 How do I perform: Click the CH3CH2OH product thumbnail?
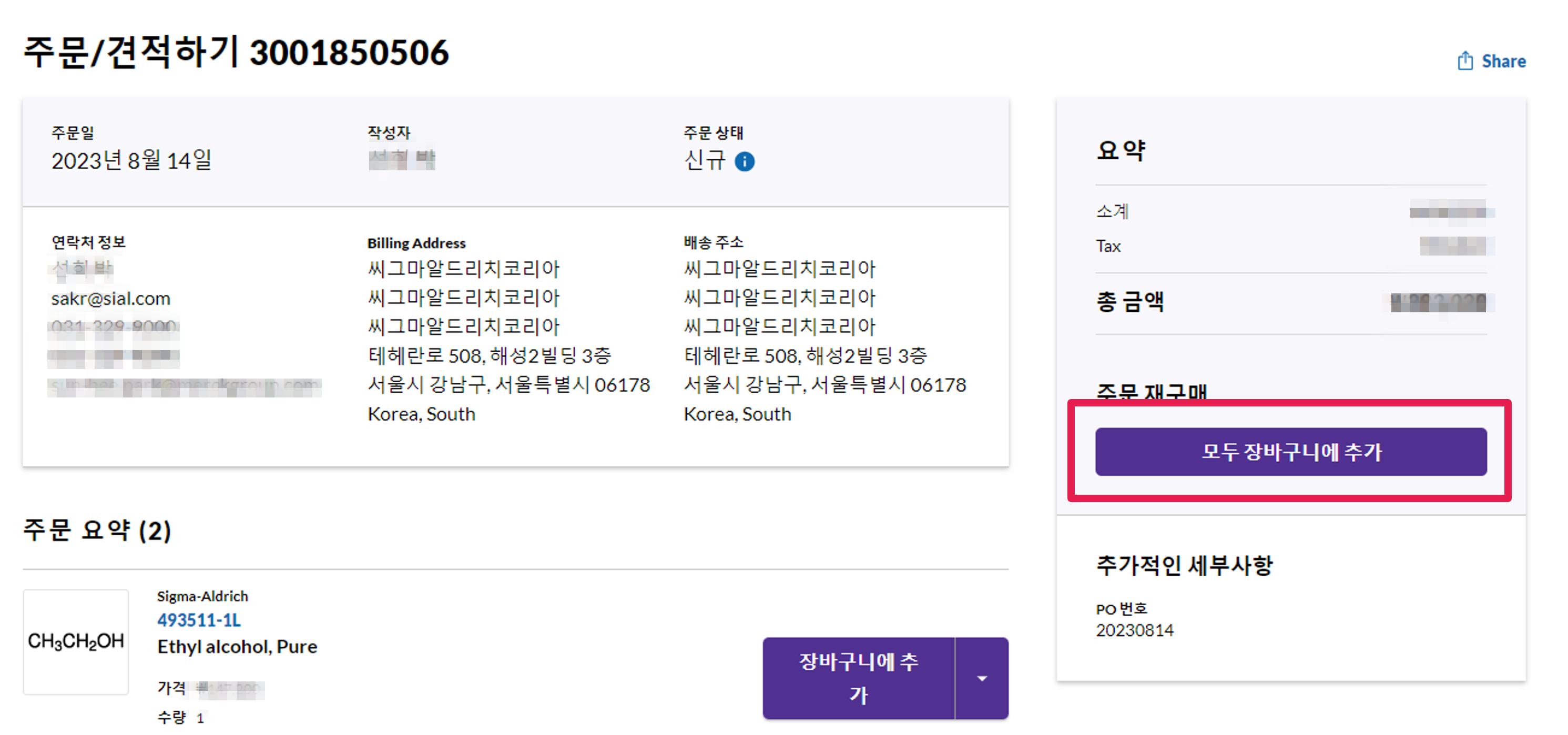pyautogui.click(x=76, y=641)
